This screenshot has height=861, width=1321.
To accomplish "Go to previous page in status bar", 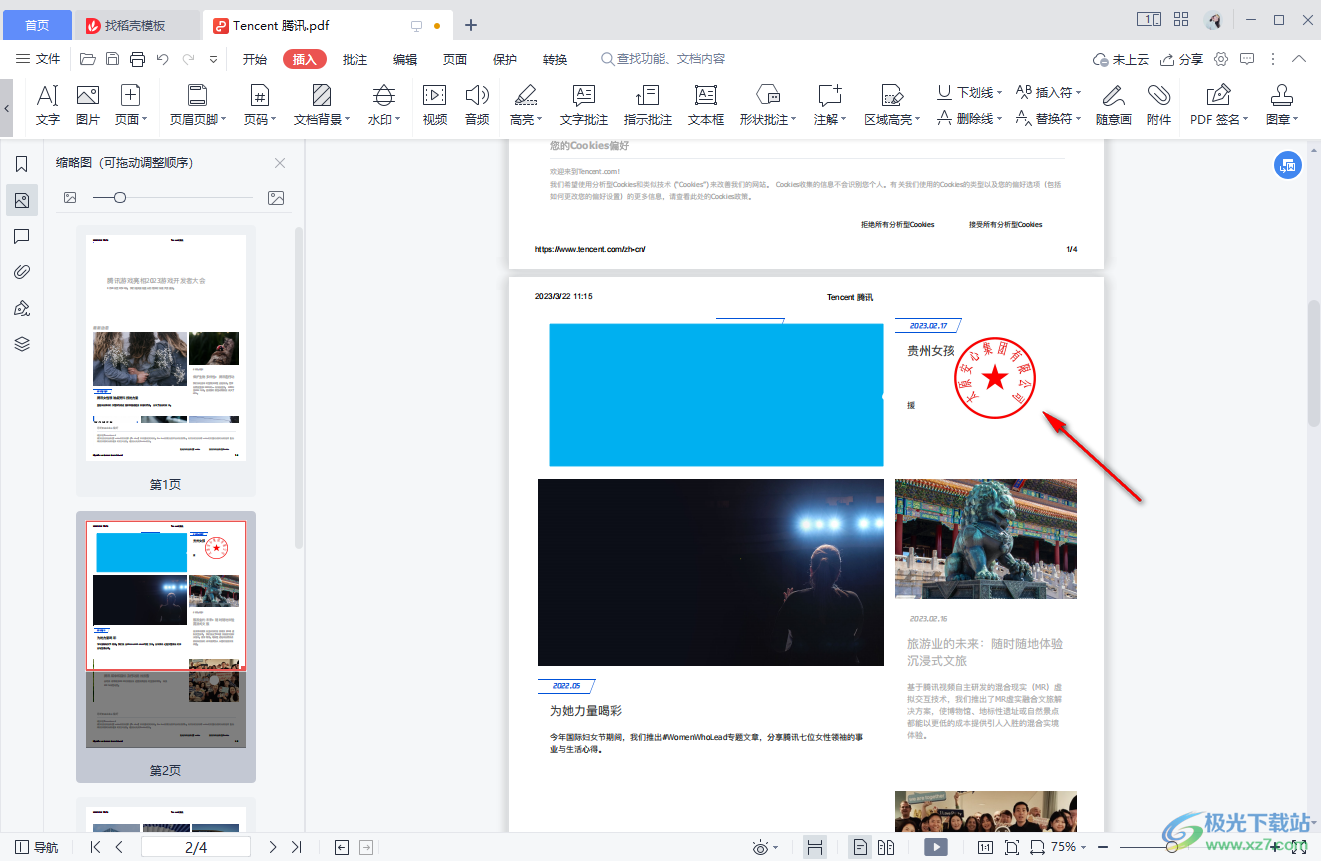I will pos(119,847).
